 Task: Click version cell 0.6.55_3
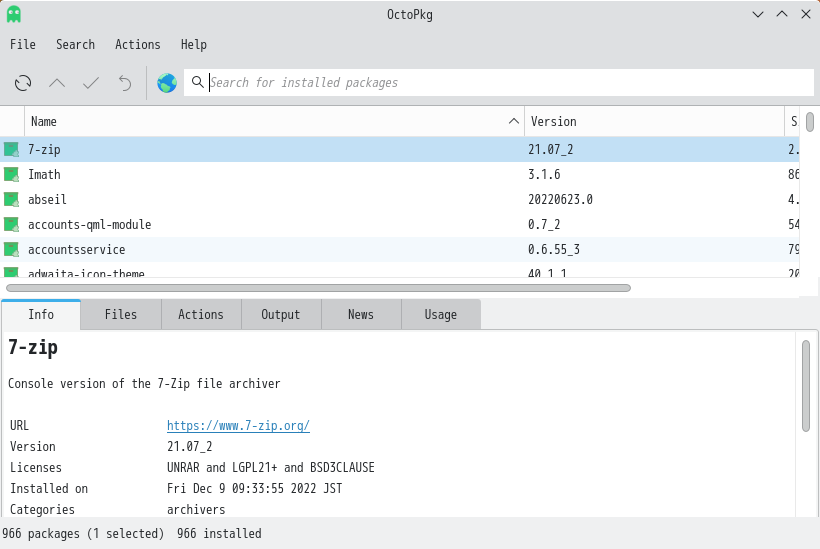tap(554, 250)
